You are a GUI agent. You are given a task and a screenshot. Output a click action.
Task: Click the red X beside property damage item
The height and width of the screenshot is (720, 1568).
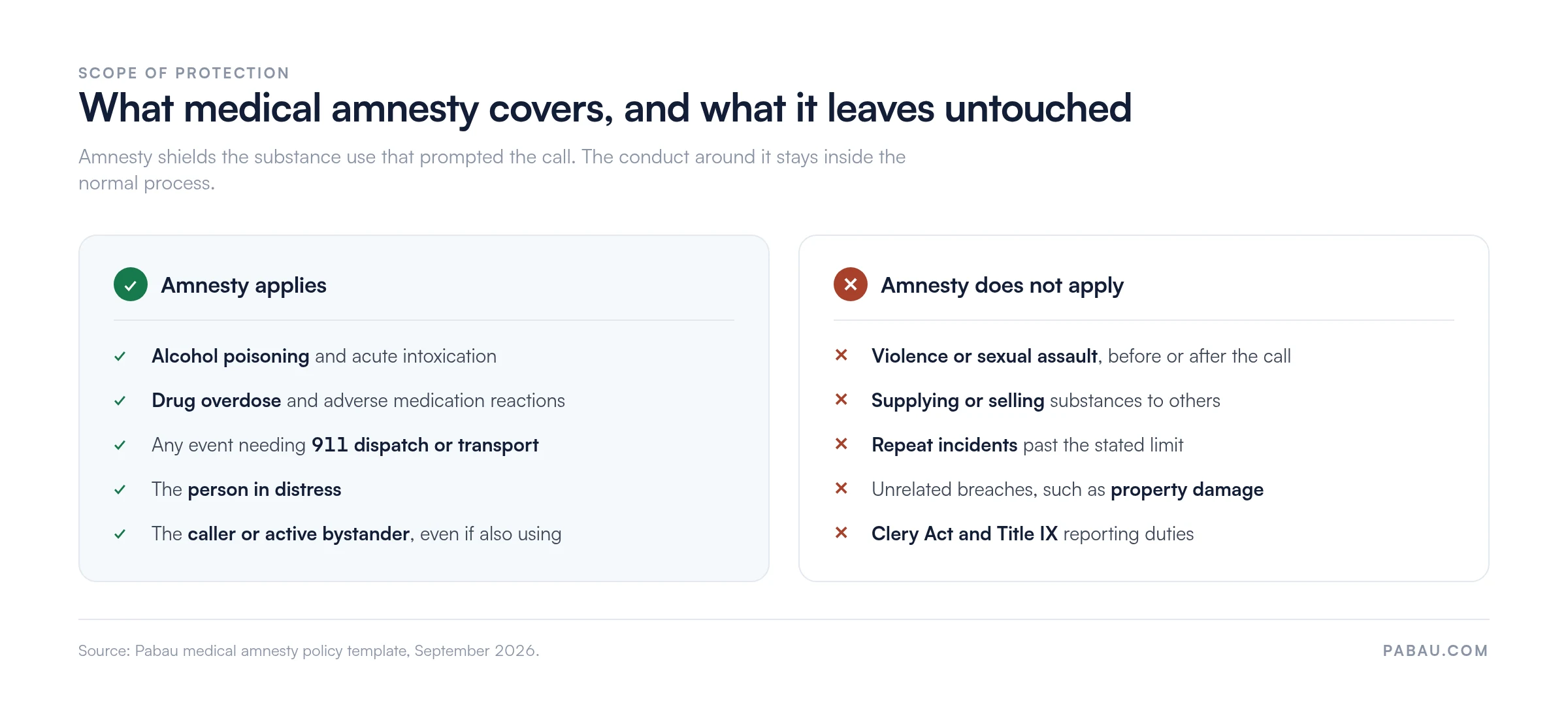841,488
